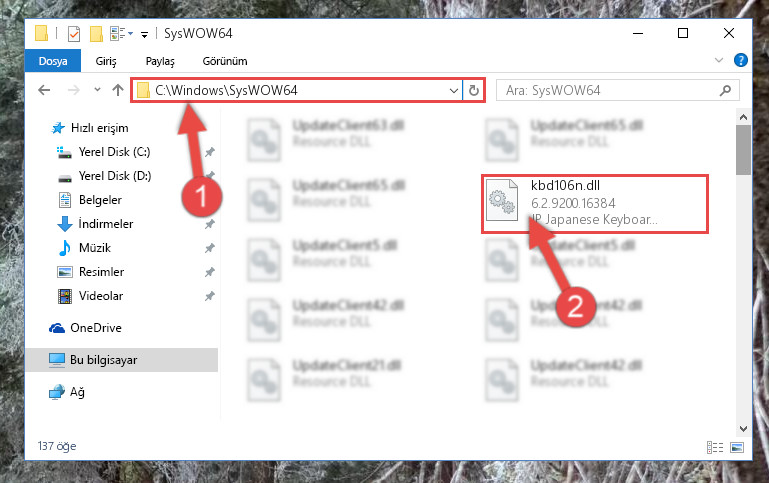Switch to Details view icon in status bar

(715, 447)
